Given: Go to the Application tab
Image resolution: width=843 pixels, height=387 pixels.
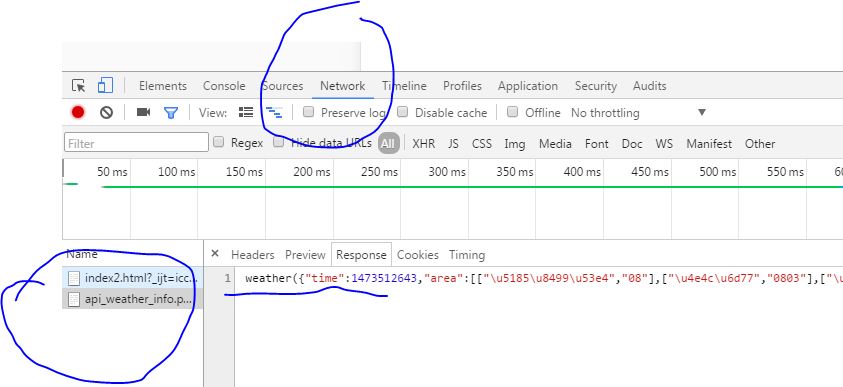Looking at the screenshot, I should [x=528, y=86].
